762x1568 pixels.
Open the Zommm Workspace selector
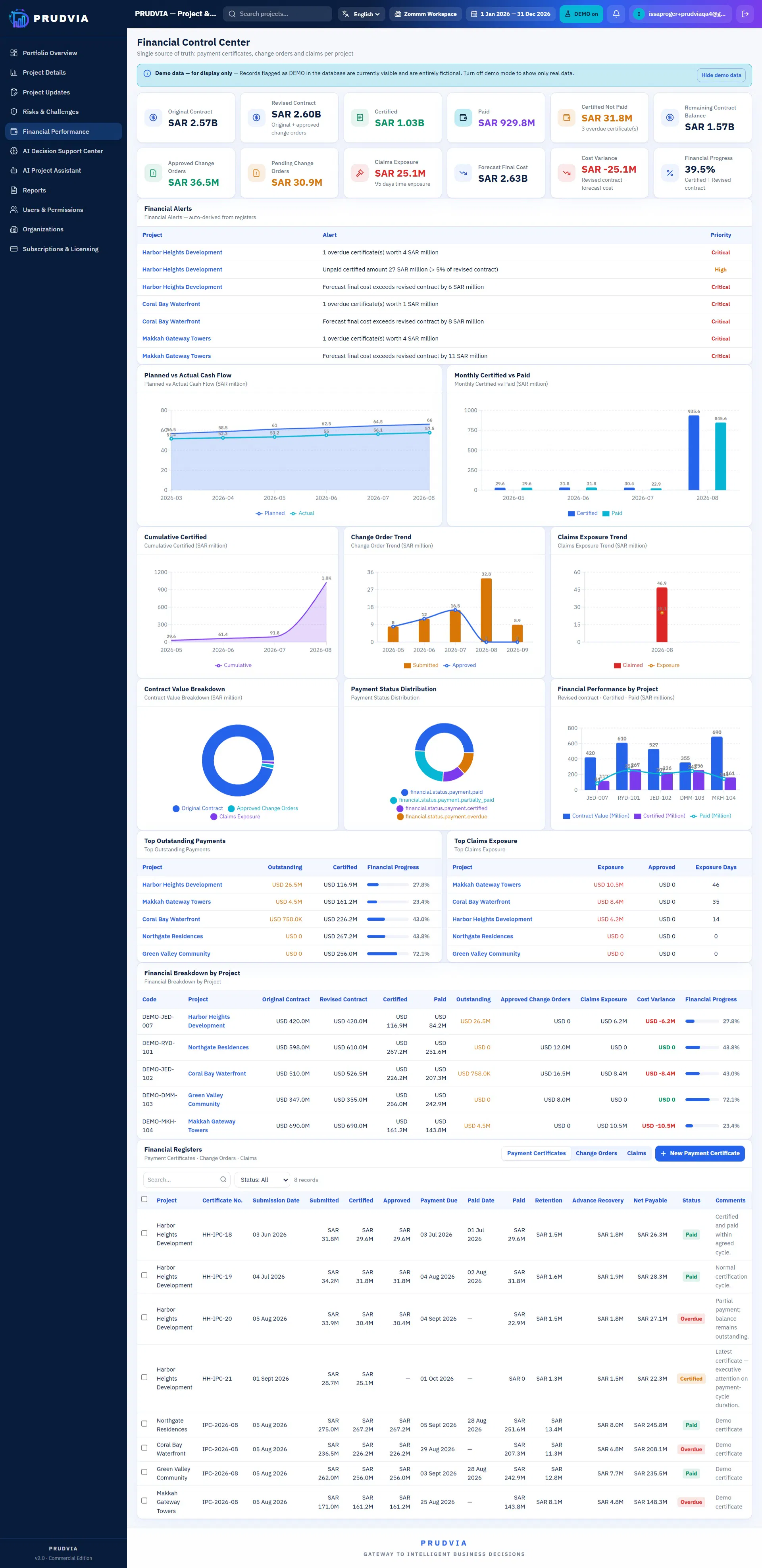(425, 13)
